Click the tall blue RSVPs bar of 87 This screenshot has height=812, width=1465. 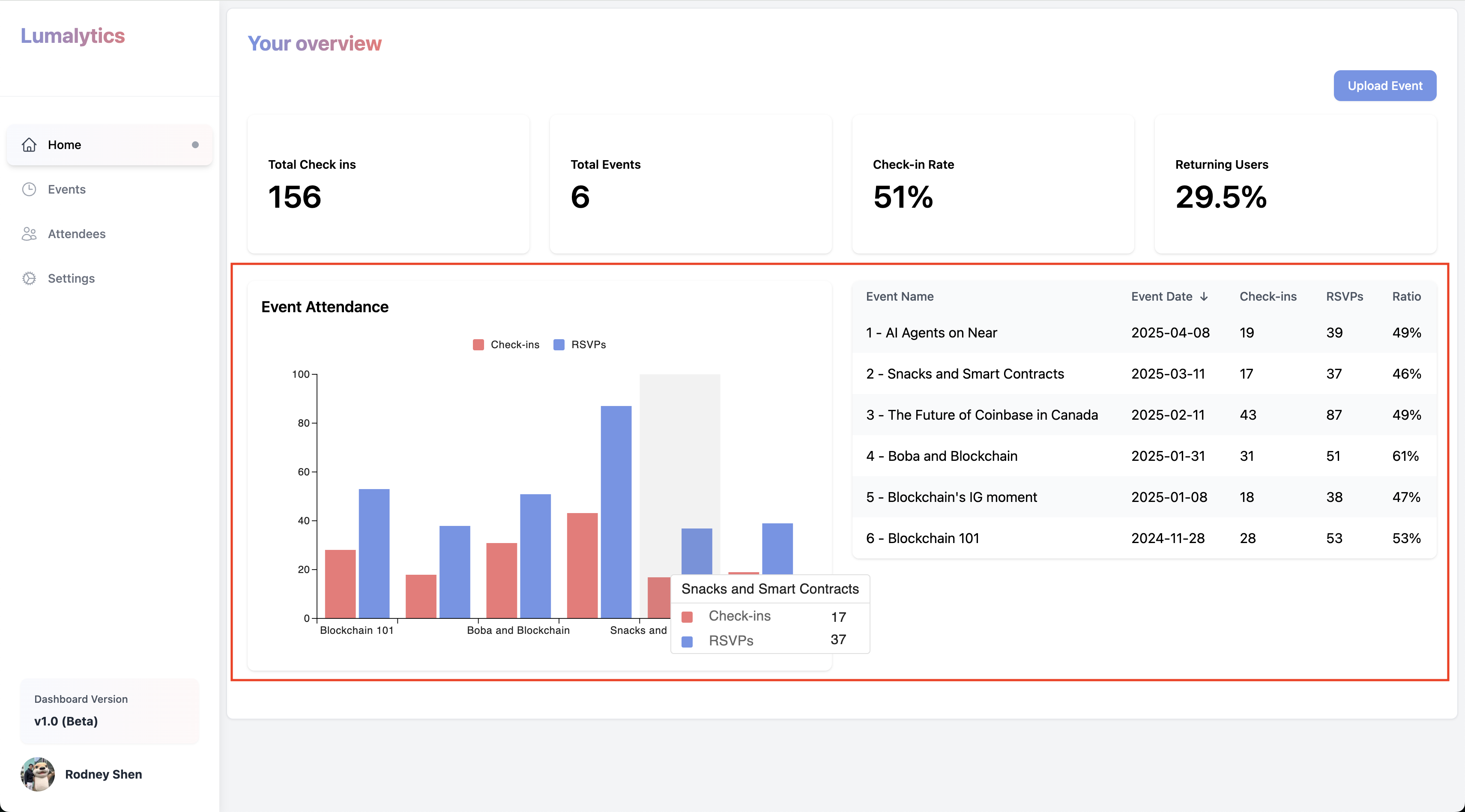point(616,512)
